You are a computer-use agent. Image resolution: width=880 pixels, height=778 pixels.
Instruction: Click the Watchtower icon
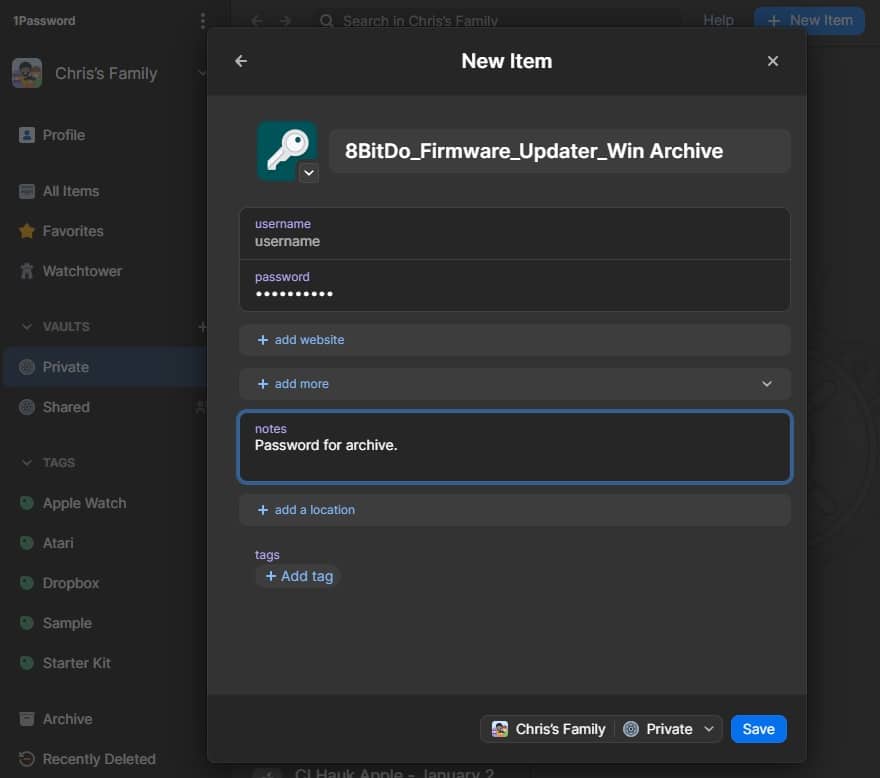coord(26,271)
